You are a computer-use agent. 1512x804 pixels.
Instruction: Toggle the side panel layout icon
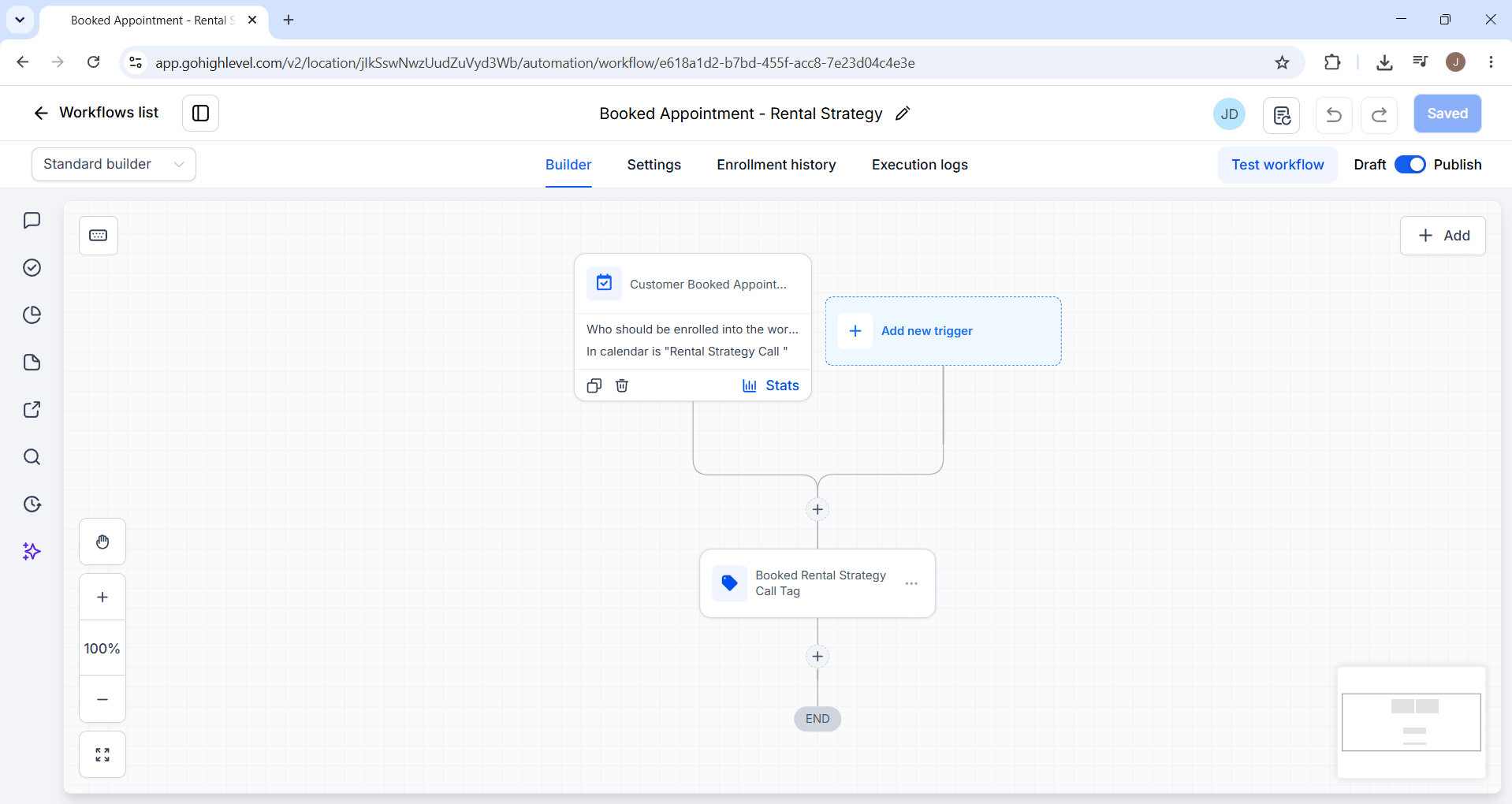click(x=200, y=114)
